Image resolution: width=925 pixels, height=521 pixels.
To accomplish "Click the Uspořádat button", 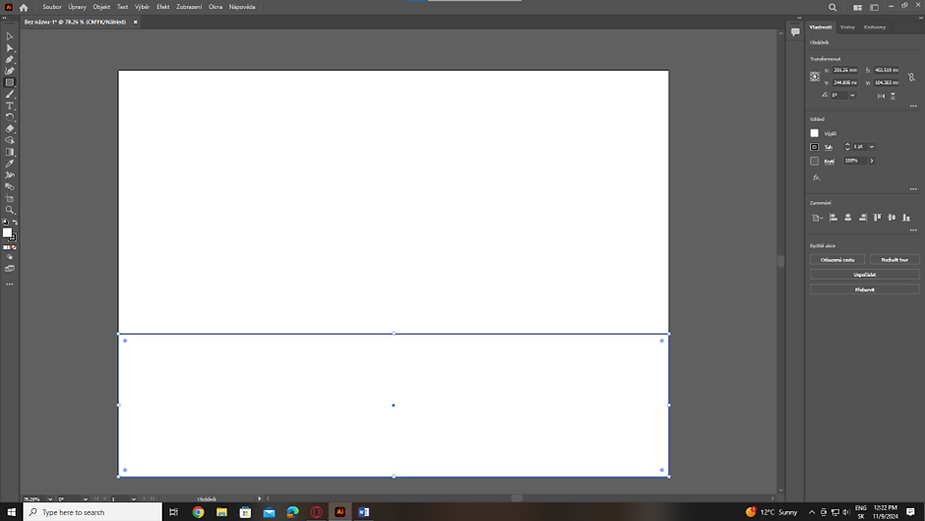I will (864, 274).
